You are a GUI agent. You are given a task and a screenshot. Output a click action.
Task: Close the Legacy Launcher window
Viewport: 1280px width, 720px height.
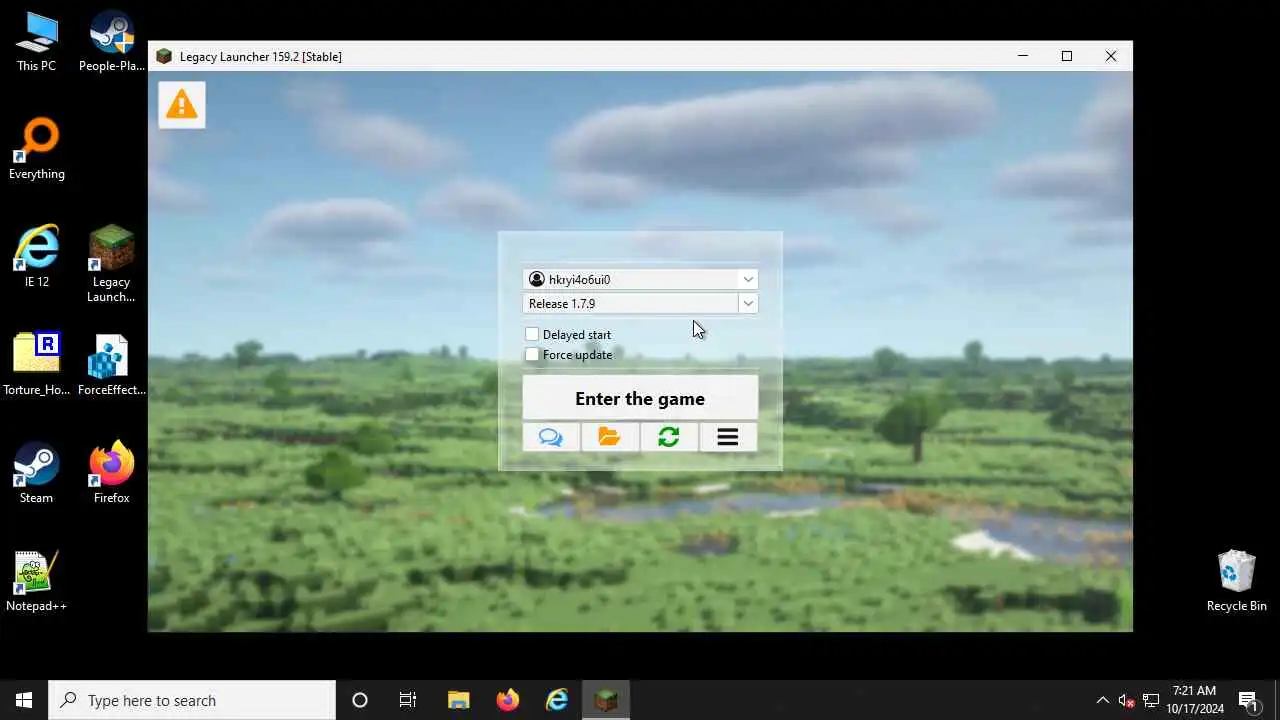[x=1111, y=56]
